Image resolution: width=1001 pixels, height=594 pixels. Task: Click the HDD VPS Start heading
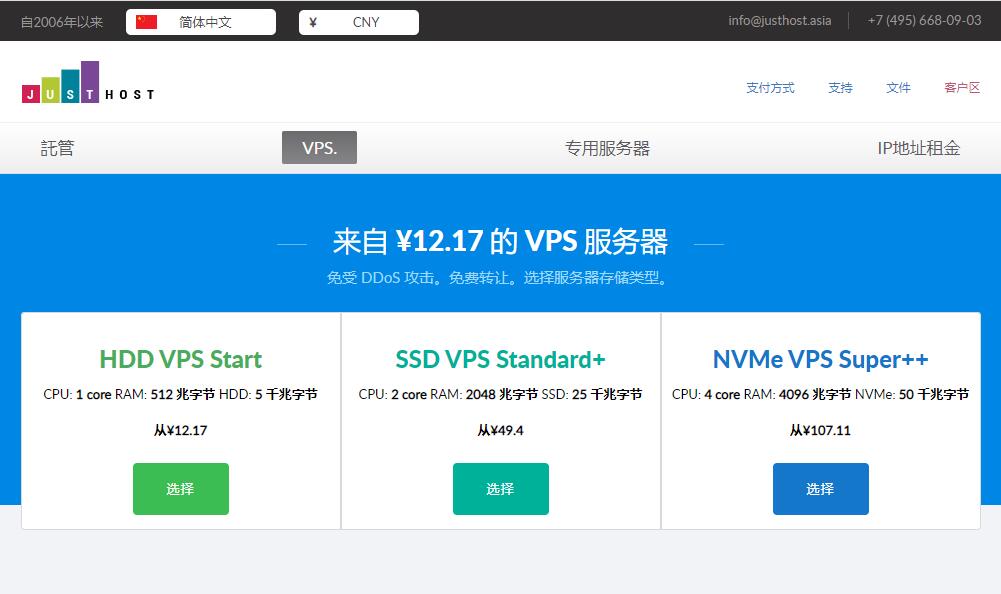click(181, 360)
